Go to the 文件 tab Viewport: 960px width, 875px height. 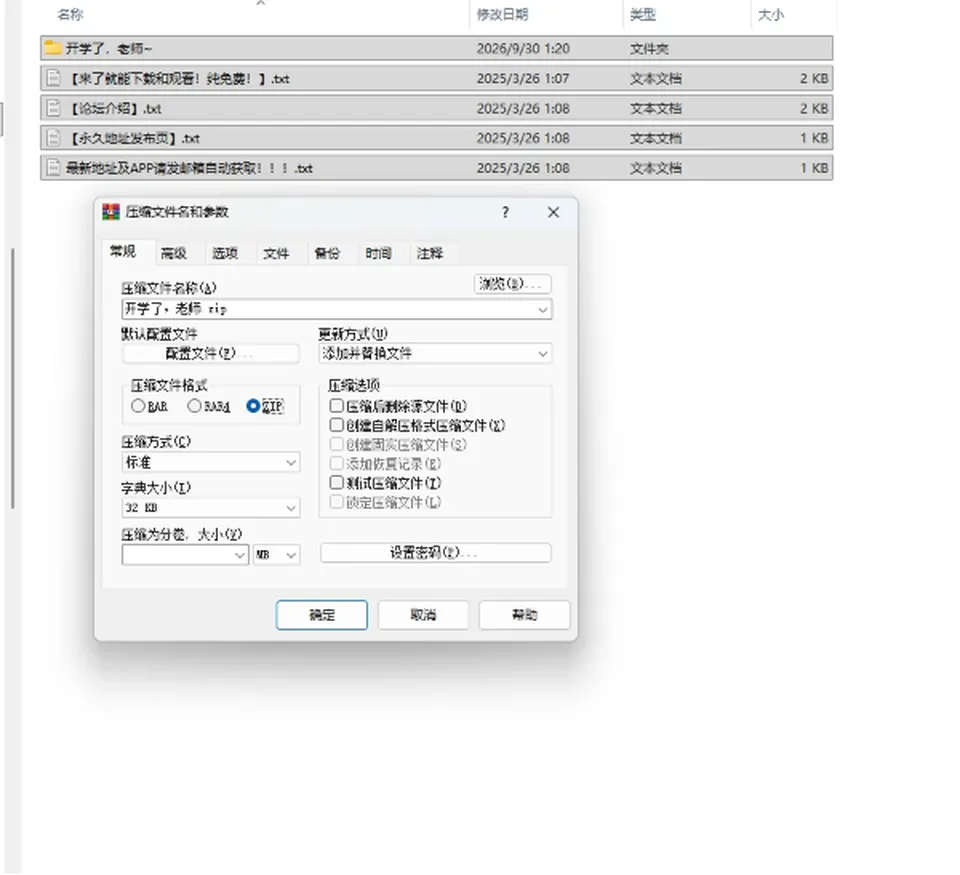pyautogui.click(x=276, y=253)
